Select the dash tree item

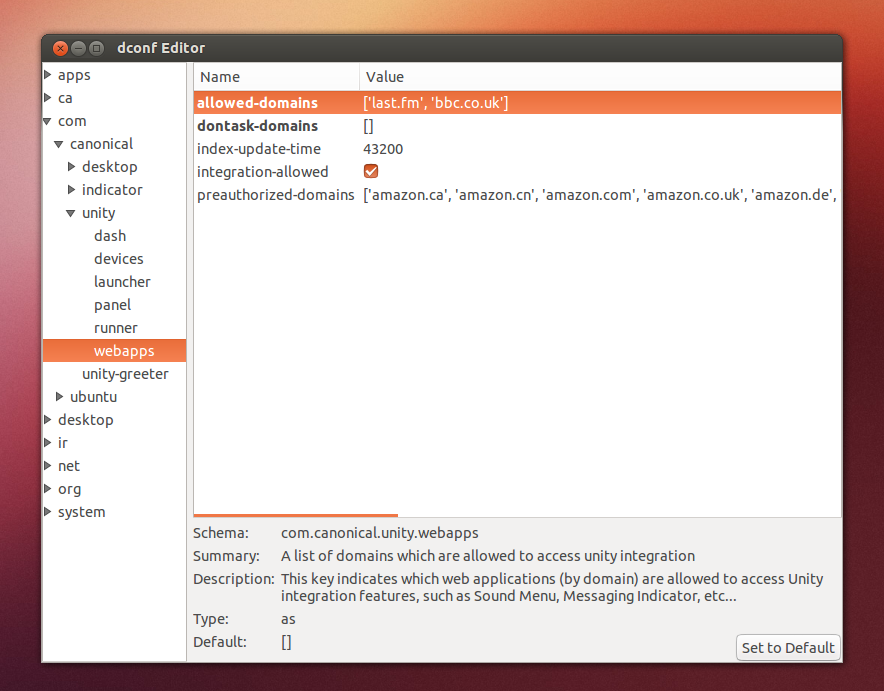pyautogui.click(x=109, y=235)
